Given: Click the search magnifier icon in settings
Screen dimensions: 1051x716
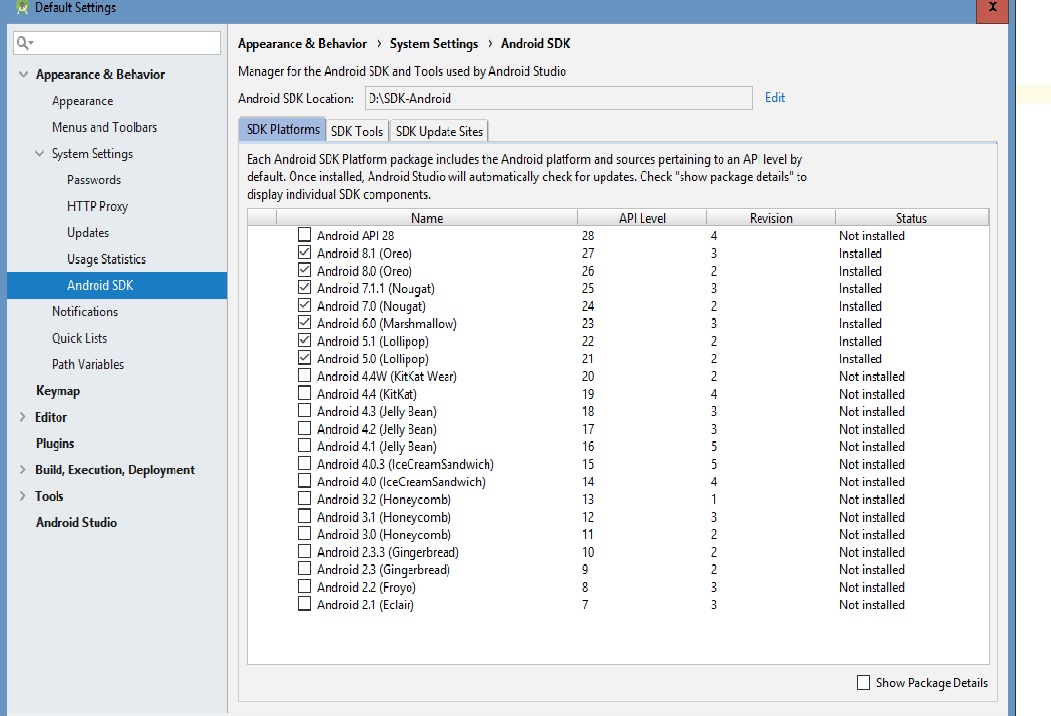Looking at the screenshot, I should [x=25, y=43].
